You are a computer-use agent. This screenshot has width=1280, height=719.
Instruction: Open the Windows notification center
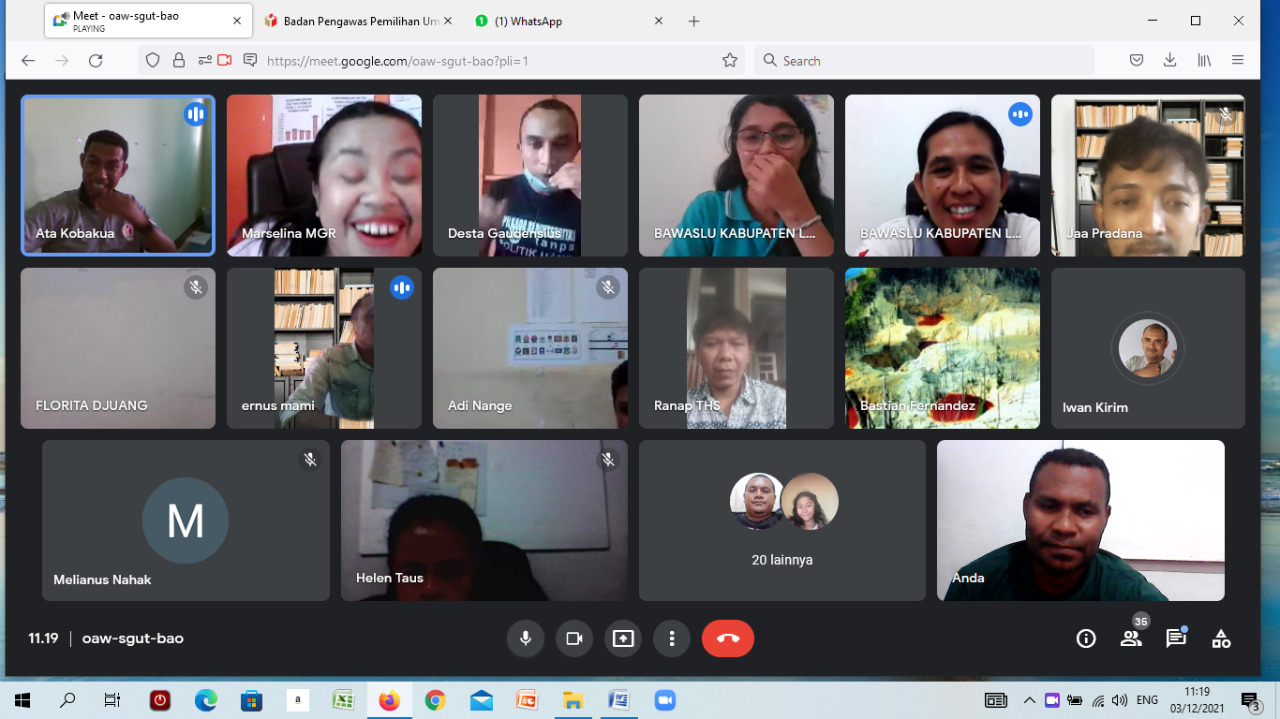tap(1250, 701)
